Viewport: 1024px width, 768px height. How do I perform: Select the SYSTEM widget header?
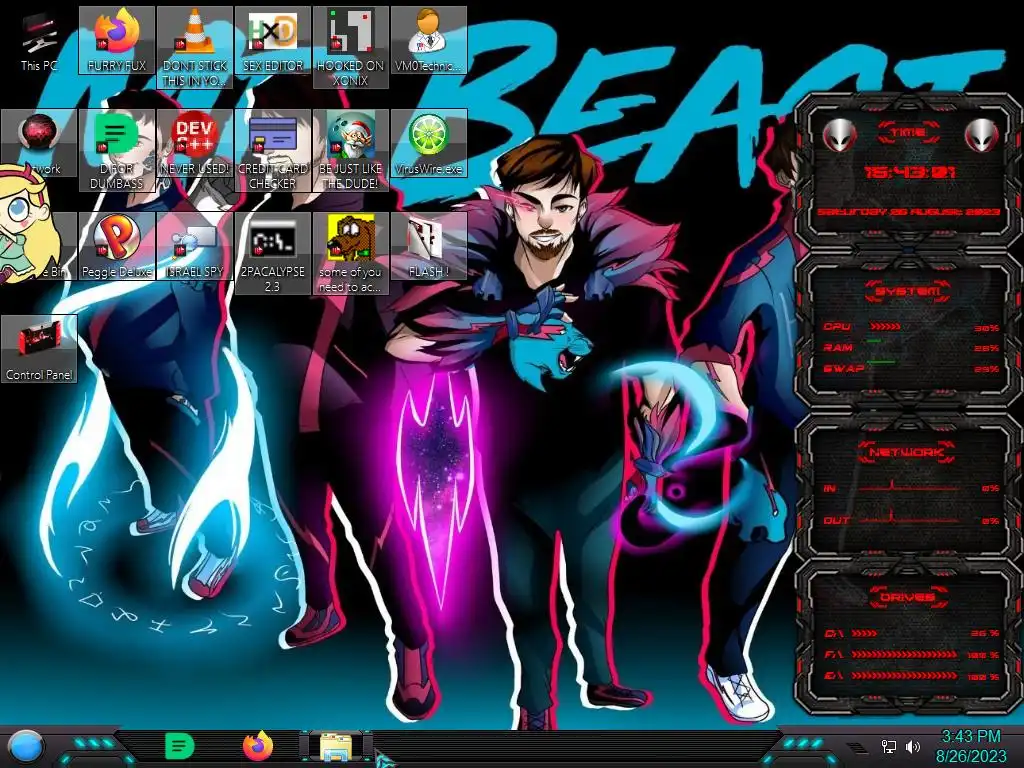tap(908, 291)
